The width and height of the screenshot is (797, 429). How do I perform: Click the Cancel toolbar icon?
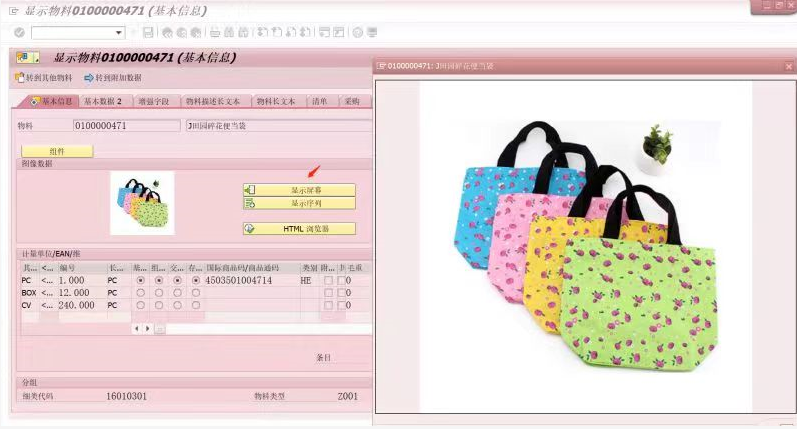196,33
